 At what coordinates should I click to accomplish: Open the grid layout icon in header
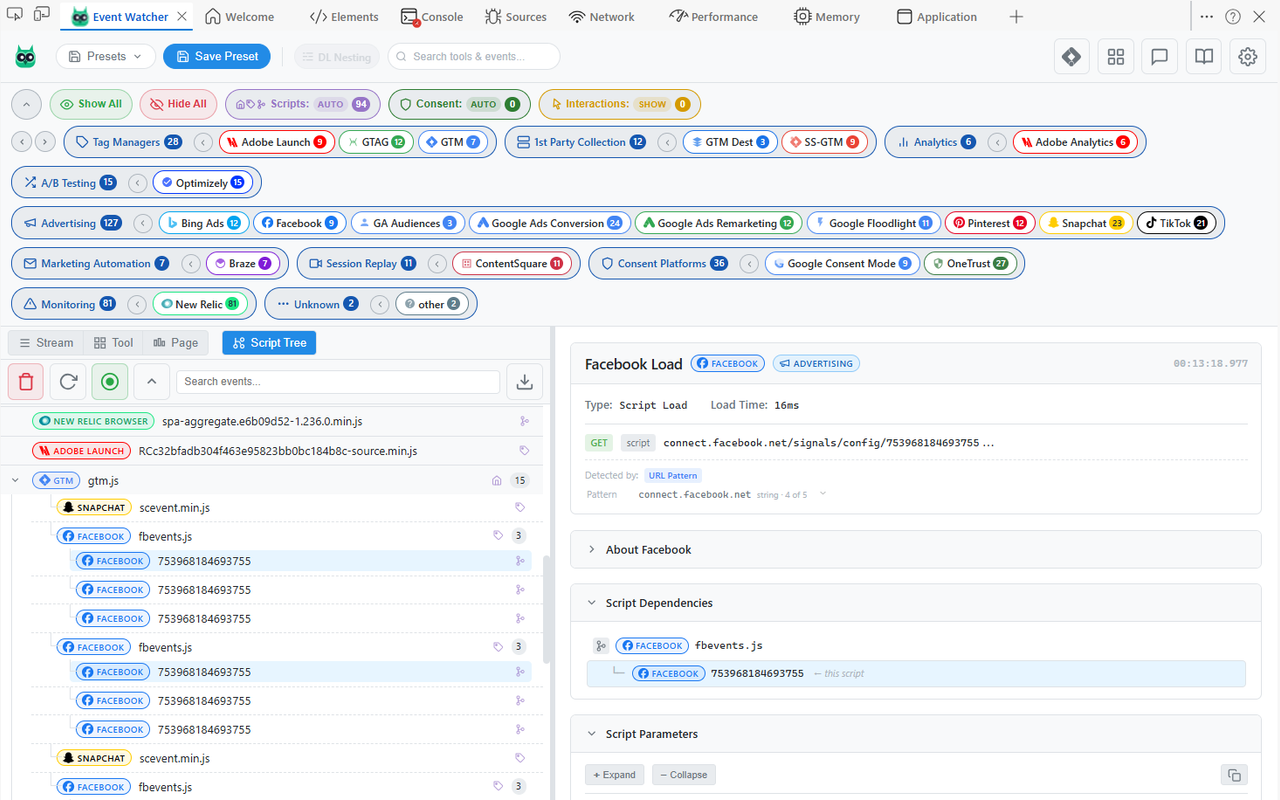pos(1116,57)
